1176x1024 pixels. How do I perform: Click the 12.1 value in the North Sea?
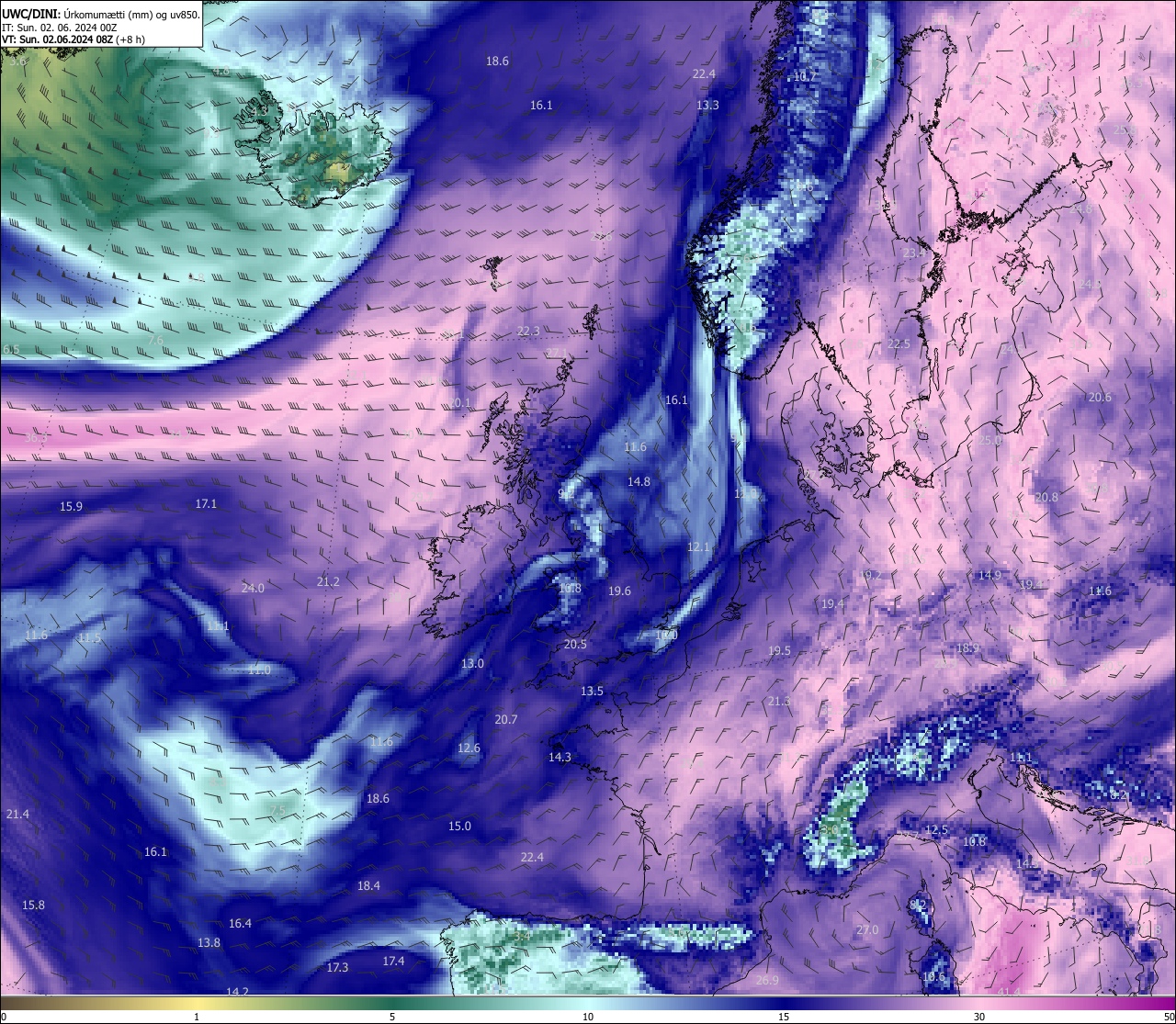[698, 547]
